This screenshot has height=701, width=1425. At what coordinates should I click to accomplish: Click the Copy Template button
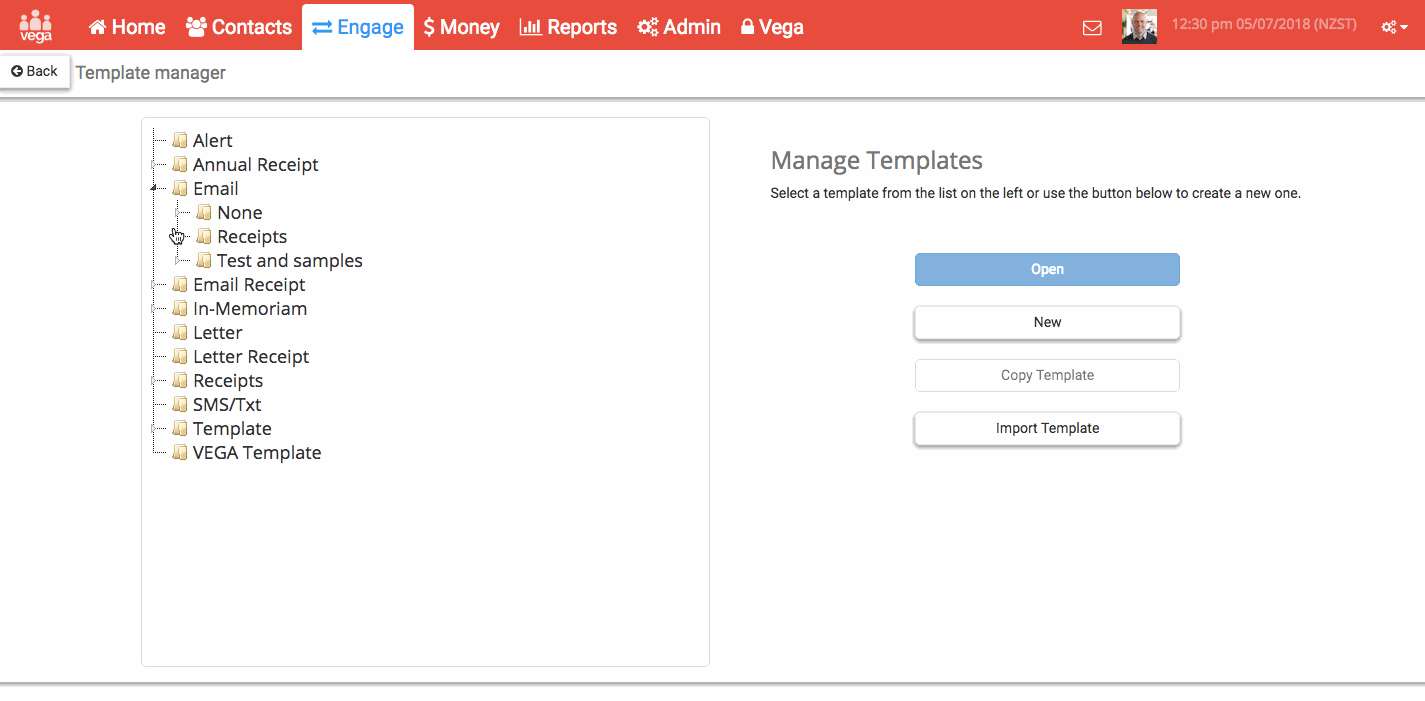click(1047, 375)
